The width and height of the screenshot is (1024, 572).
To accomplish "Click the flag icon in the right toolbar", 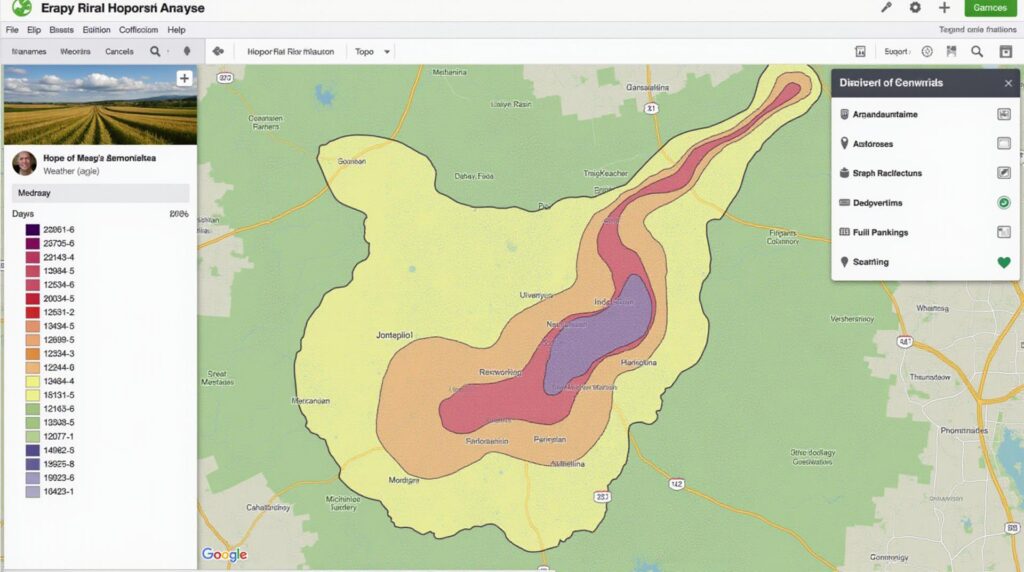I will point(951,51).
